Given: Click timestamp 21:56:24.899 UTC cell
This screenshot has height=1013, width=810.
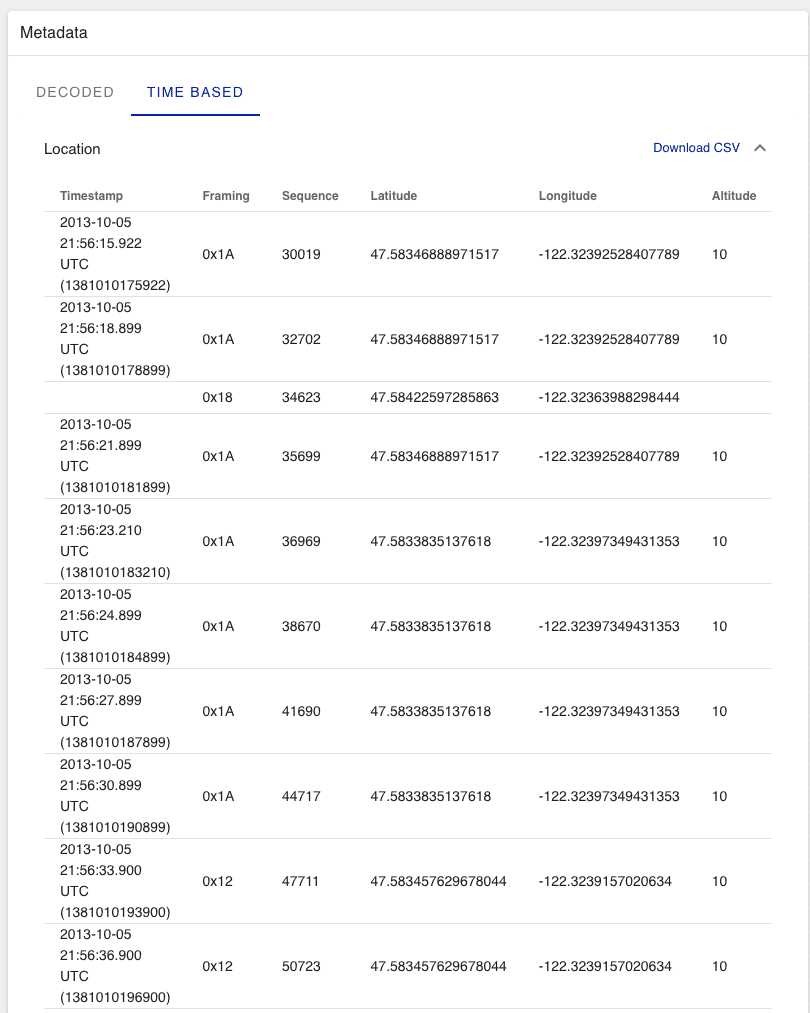Looking at the screenshot, I should 115,625.
